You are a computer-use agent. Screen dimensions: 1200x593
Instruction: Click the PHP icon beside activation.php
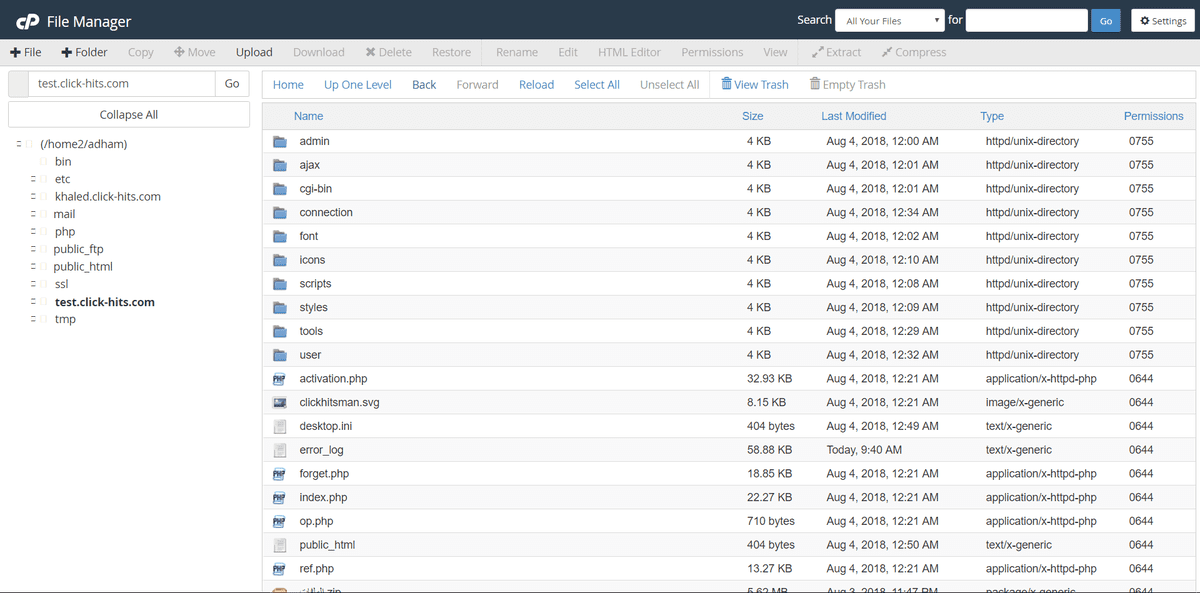click(x=280, y=379)
